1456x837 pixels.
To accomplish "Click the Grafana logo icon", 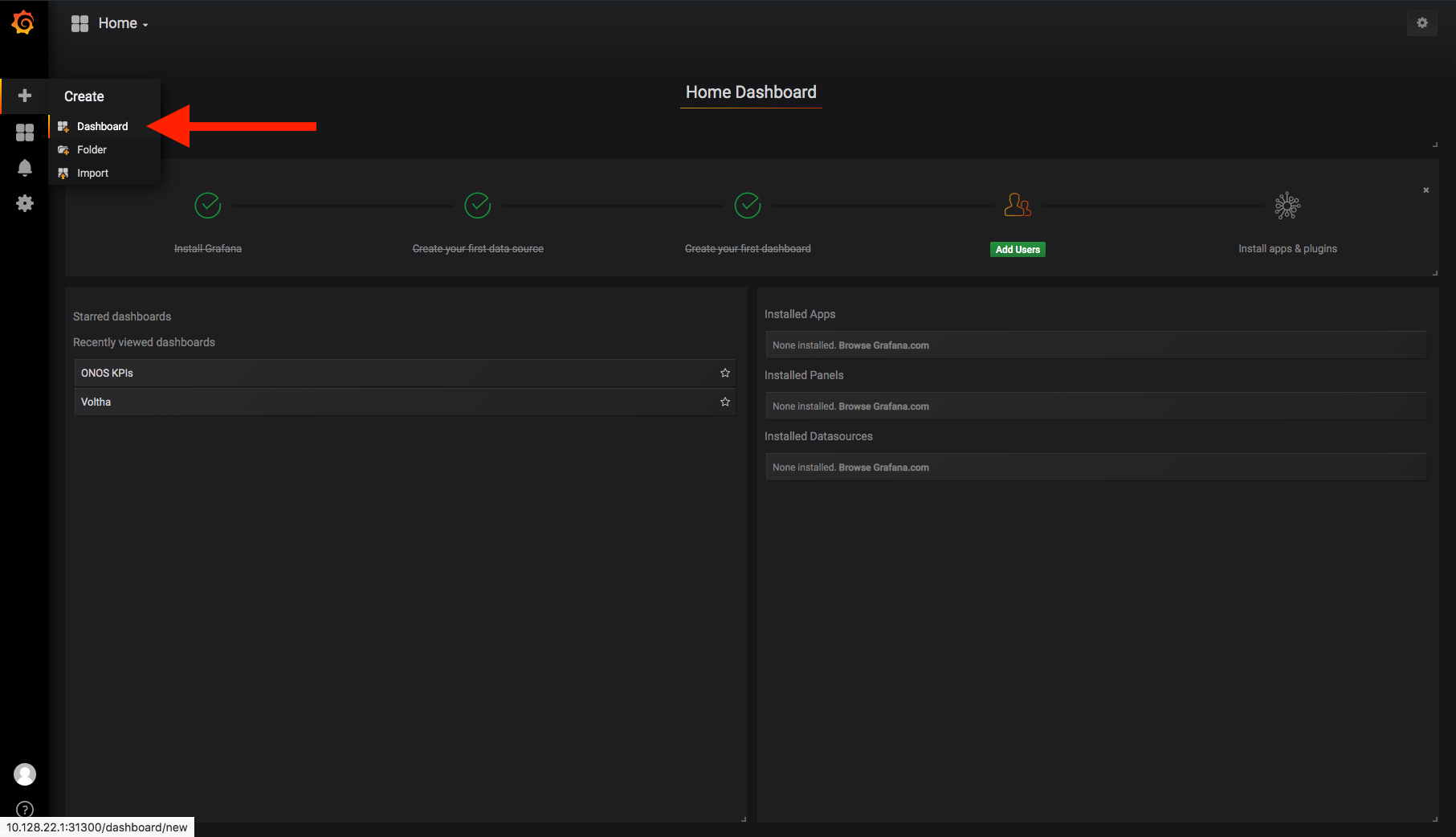I will point(23,22).
